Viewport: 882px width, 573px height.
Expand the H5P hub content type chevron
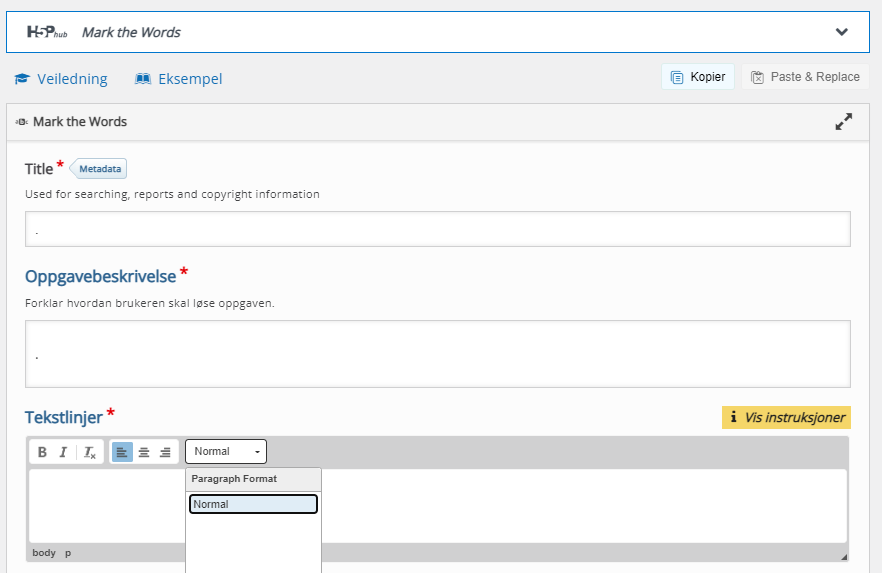842,32
